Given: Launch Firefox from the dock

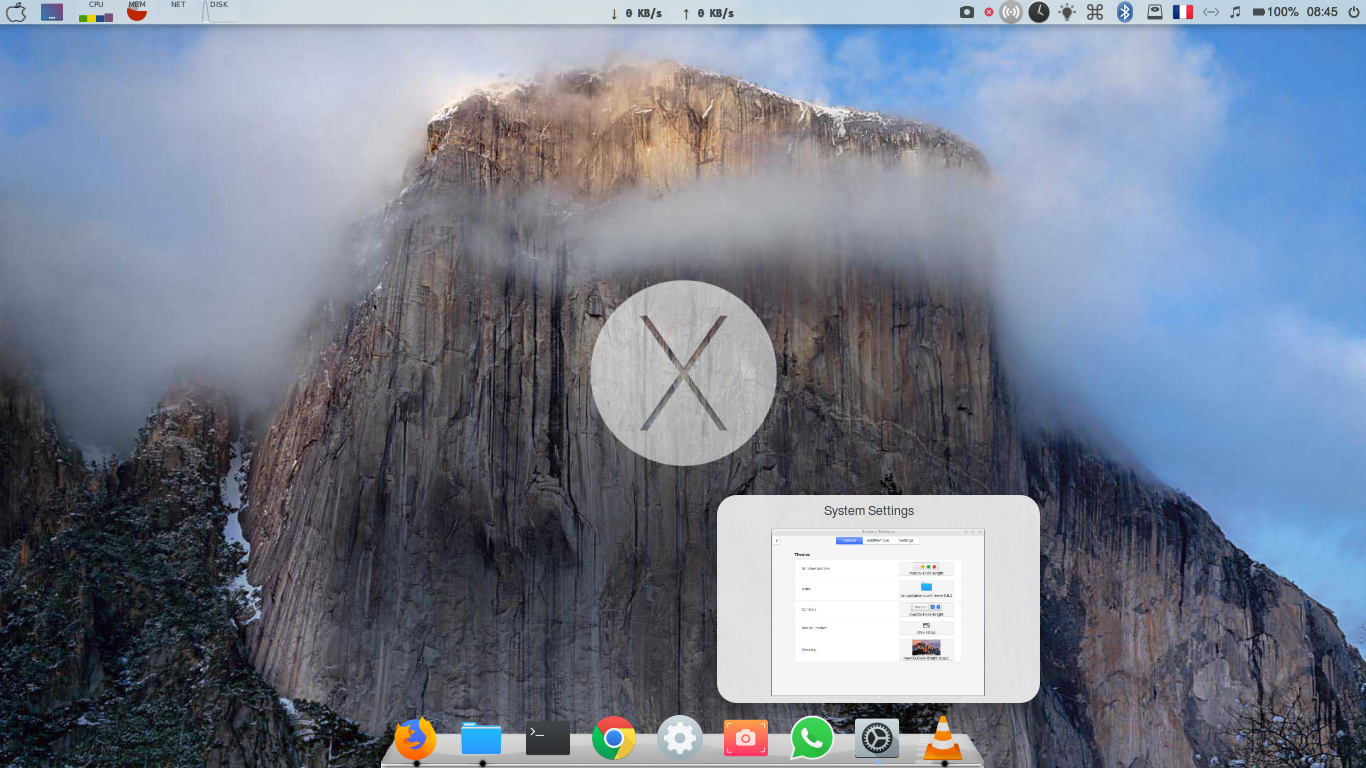Looking at the screenshot, I should click(415, 739).
